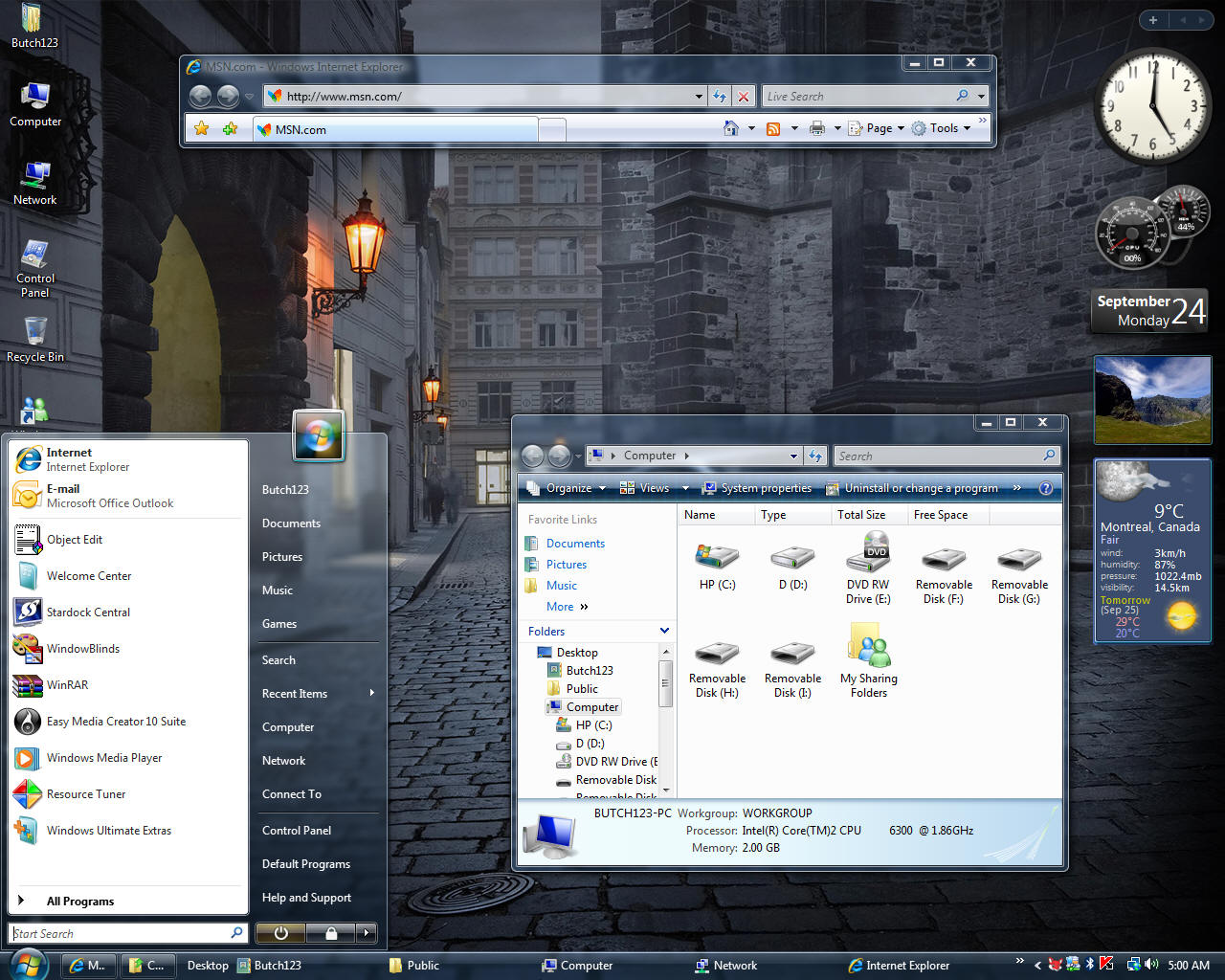This screenshot has width=1225, height=980.
Task: Open the Computer desktop icon
Action: (35, 105)
